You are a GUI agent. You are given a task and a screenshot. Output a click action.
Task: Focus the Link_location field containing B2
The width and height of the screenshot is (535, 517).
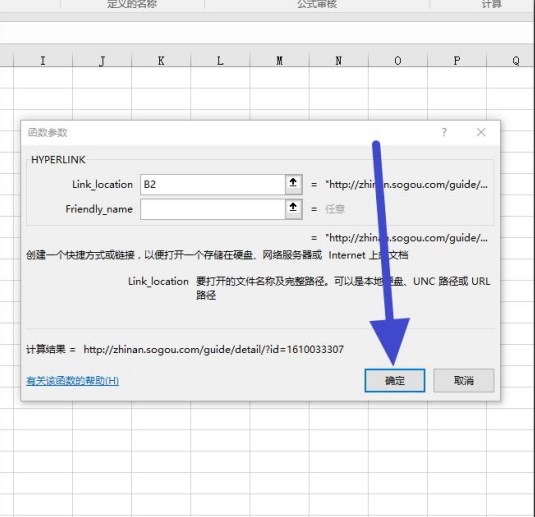(x=213, y=184)
